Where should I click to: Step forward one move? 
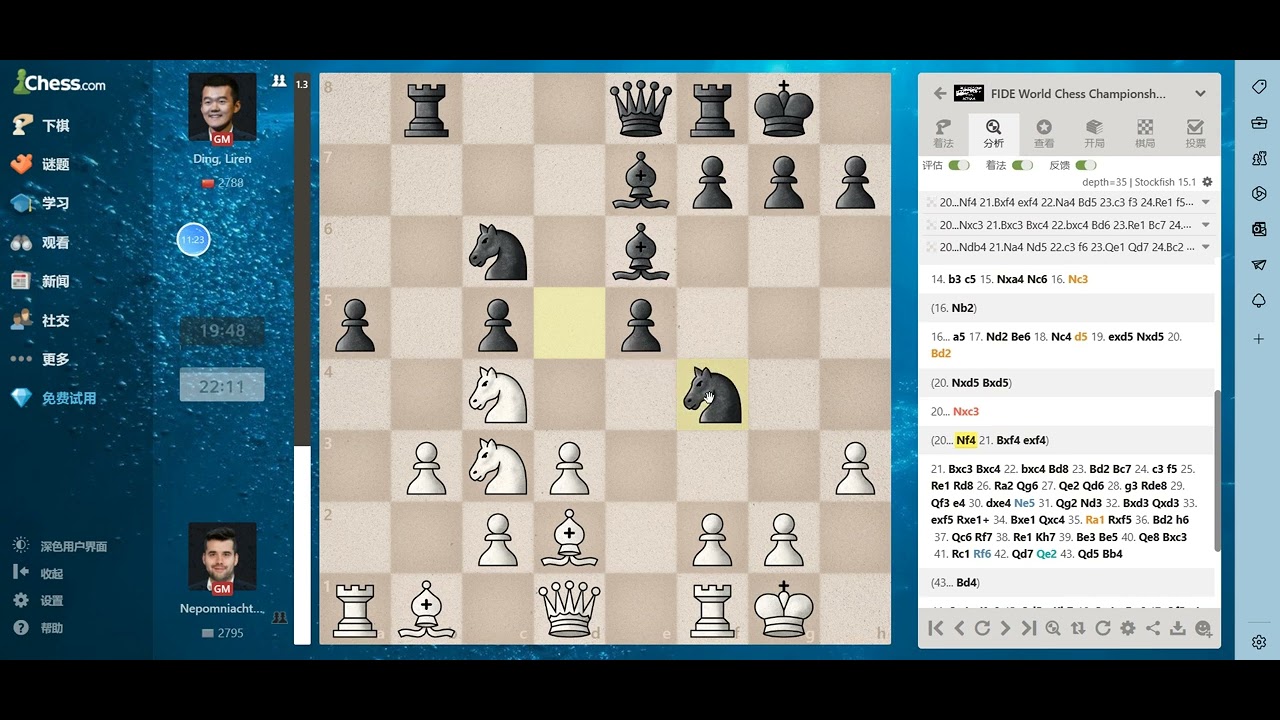(x=1005, y=628)
